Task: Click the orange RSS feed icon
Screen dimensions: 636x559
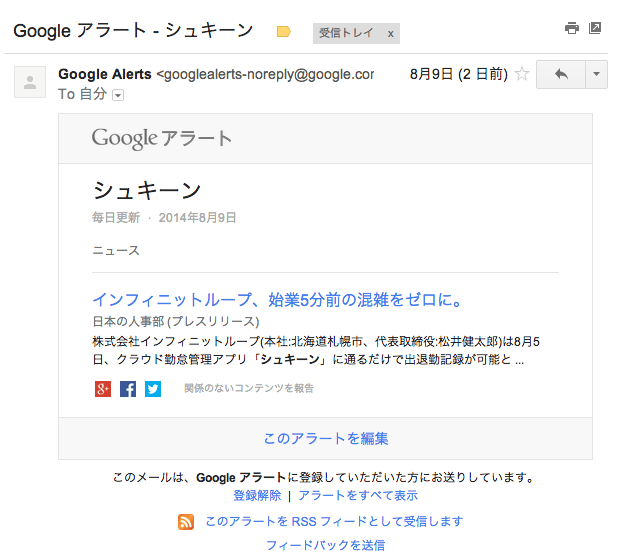Action: [186, 522]
